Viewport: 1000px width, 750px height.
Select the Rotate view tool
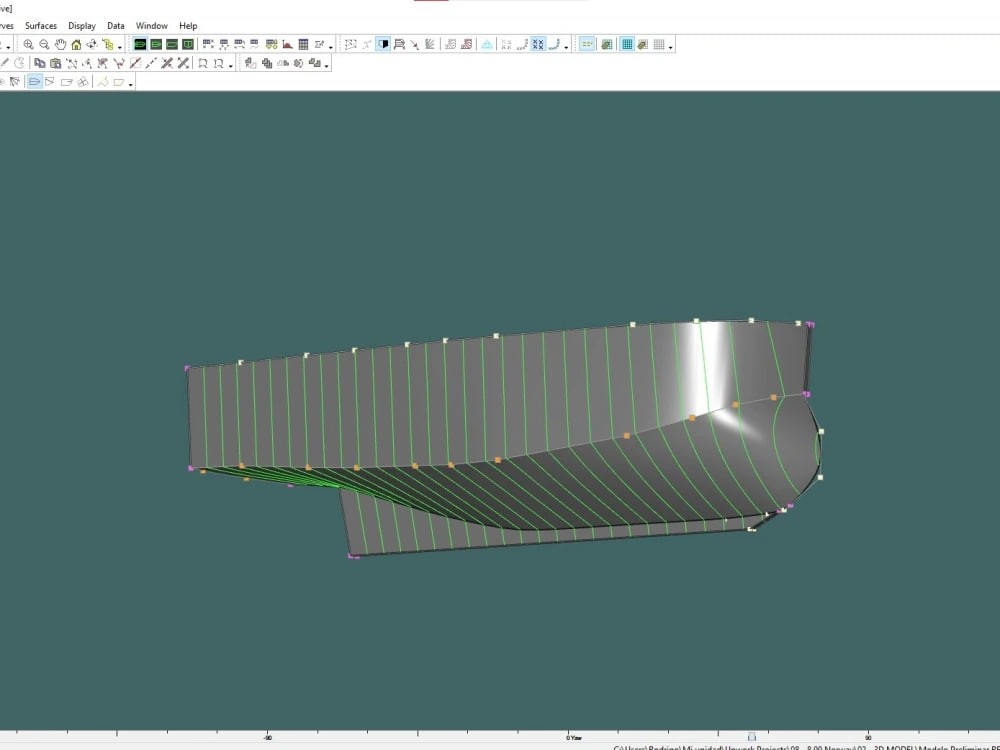pos(92,45)
